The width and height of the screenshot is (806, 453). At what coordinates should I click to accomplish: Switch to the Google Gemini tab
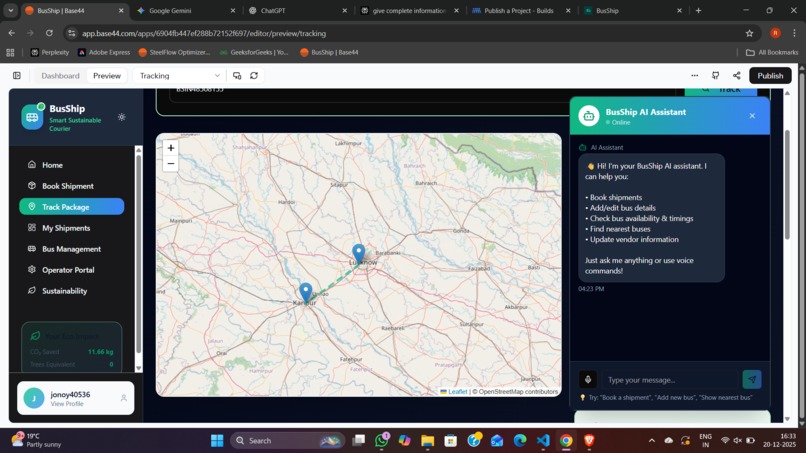(186, 10)
